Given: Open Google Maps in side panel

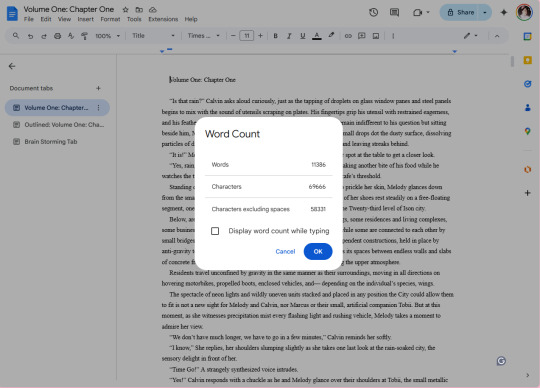Looking at the screenshot, I should pos(527,131).
